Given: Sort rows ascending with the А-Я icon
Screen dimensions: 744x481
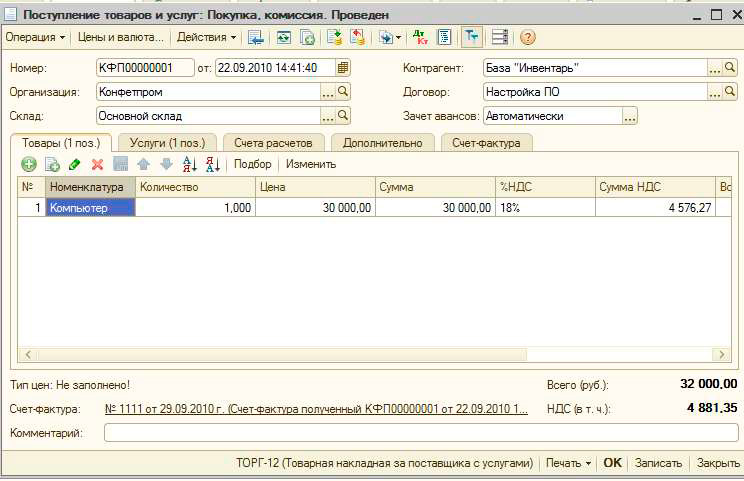Looking at the screenshot, I should 190,164.
